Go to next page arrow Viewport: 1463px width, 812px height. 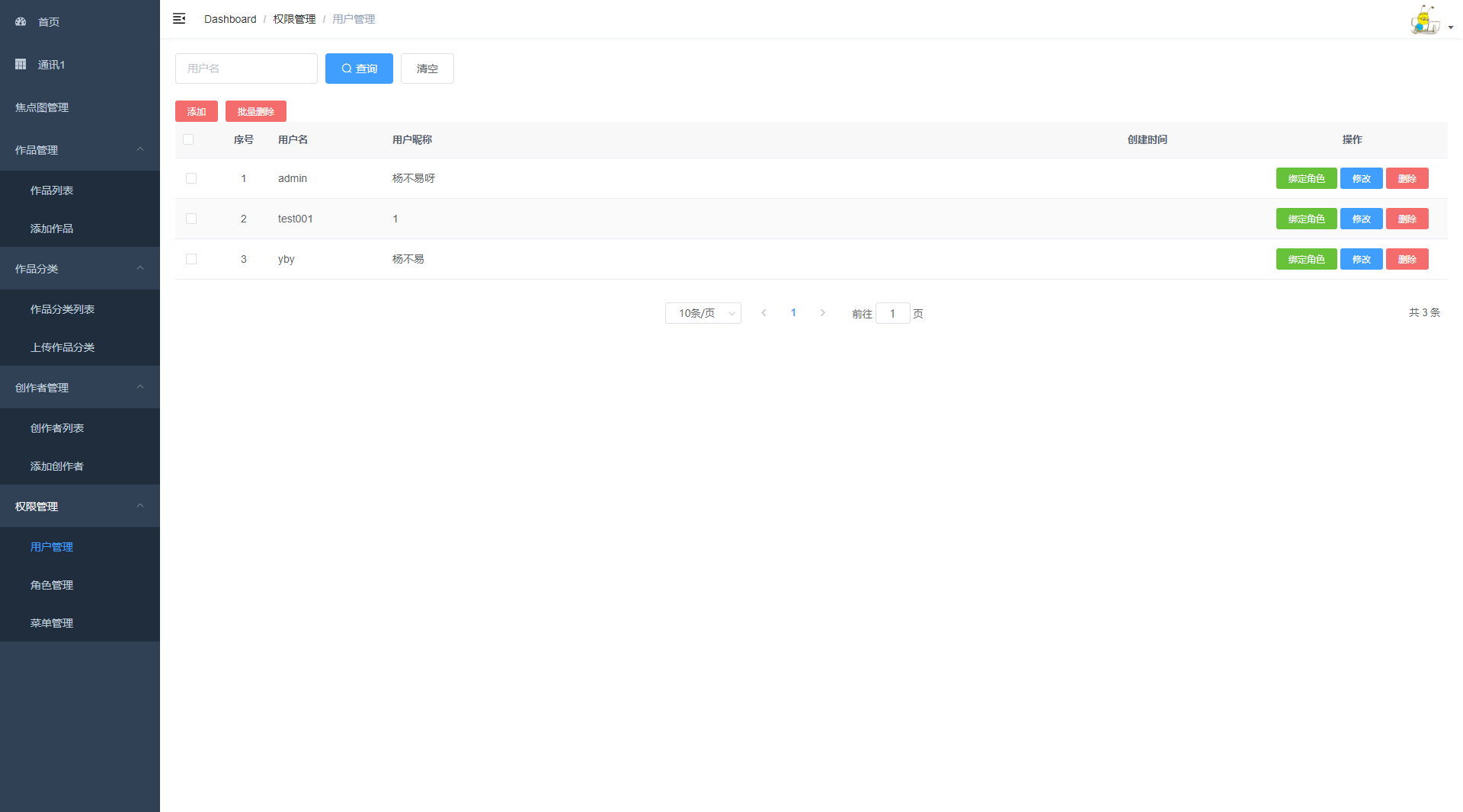pyautogui.click(x=823, y=312)
